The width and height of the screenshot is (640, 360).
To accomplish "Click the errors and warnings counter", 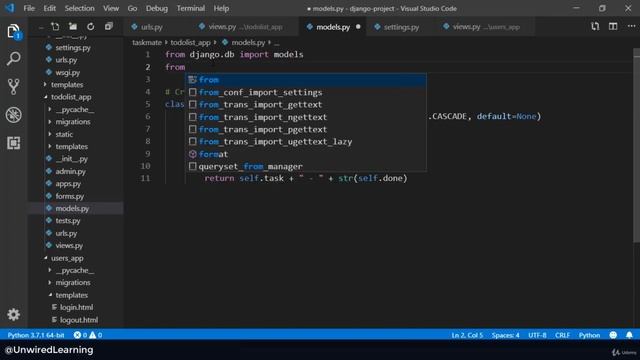I will [x=88, y=335].
